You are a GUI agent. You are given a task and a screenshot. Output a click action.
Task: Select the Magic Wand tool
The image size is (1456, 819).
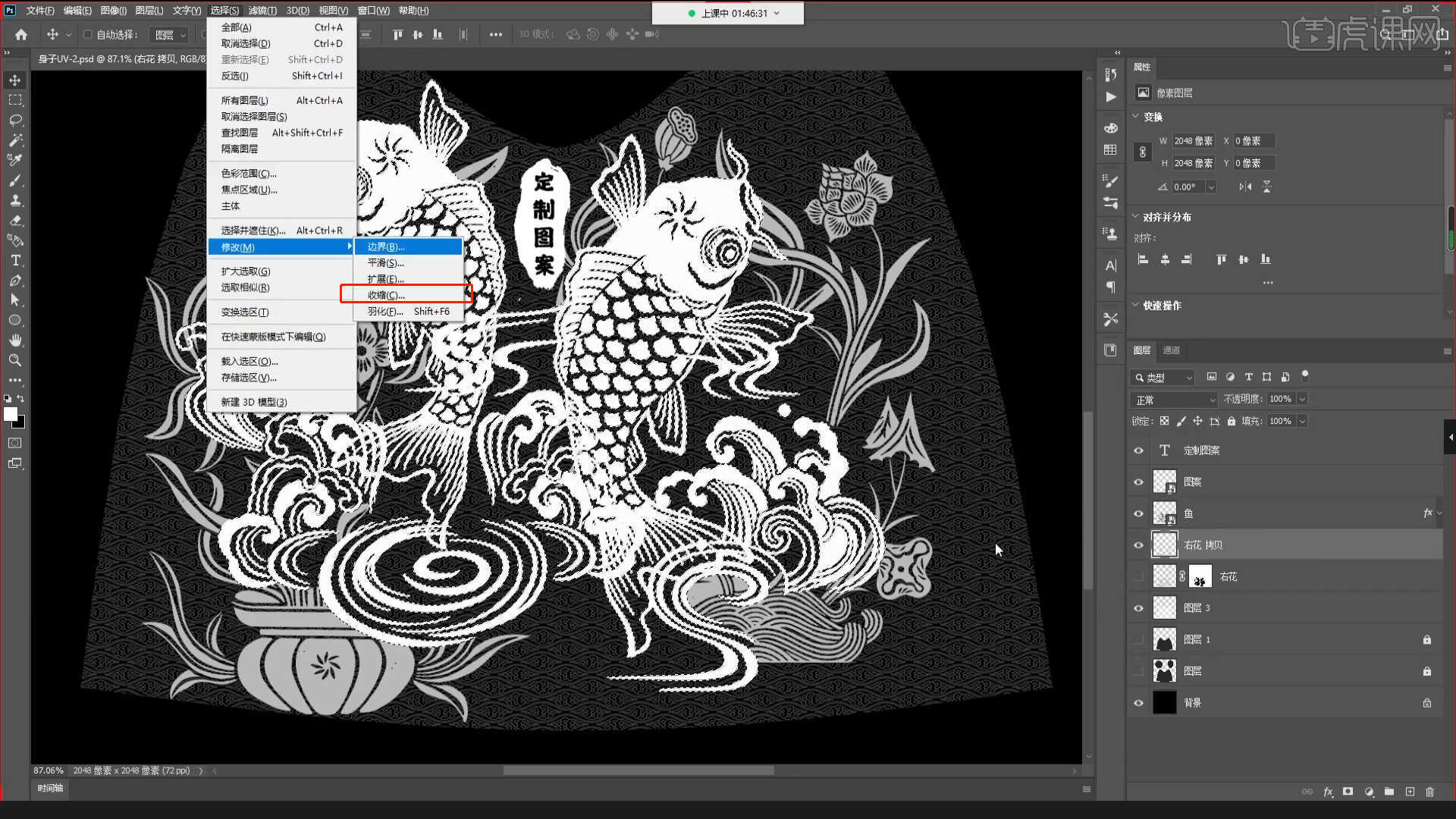point(15,140)
